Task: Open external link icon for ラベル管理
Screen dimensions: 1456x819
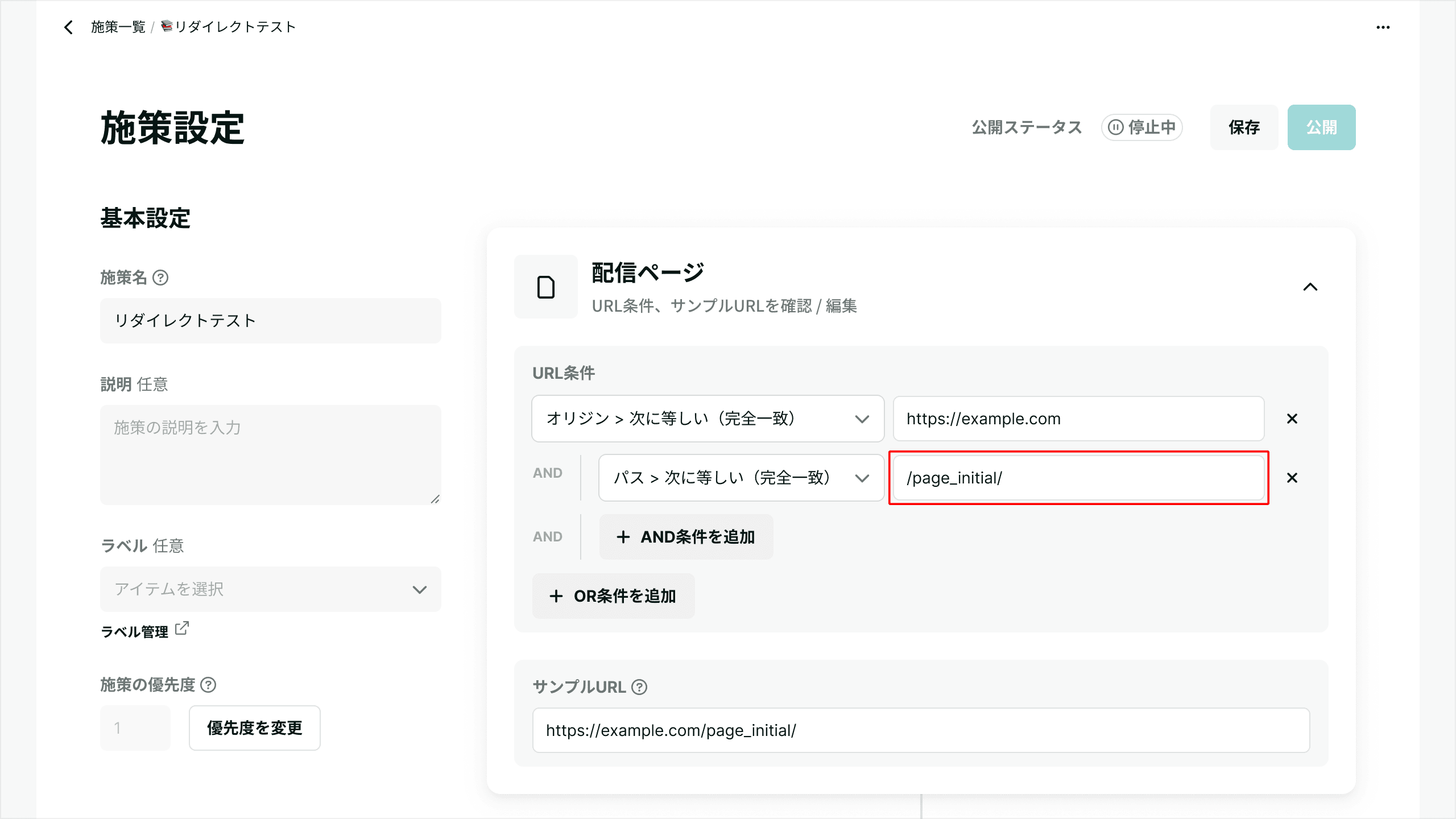Action: tap(182, 628)
